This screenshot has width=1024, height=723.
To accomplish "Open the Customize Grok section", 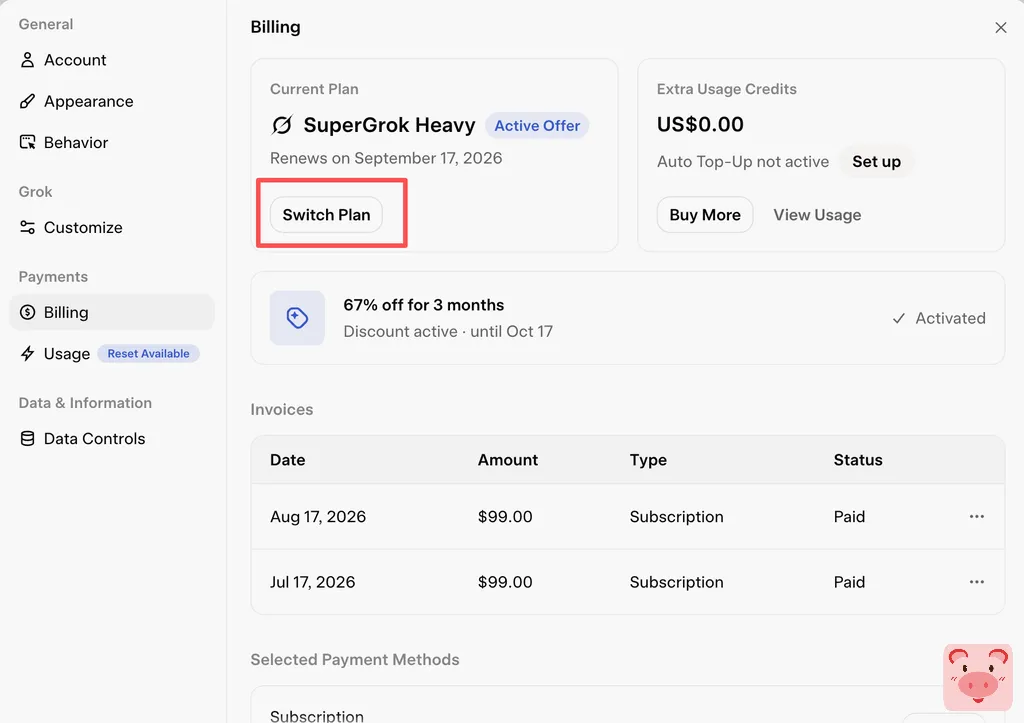I will (x=112, y=227).
